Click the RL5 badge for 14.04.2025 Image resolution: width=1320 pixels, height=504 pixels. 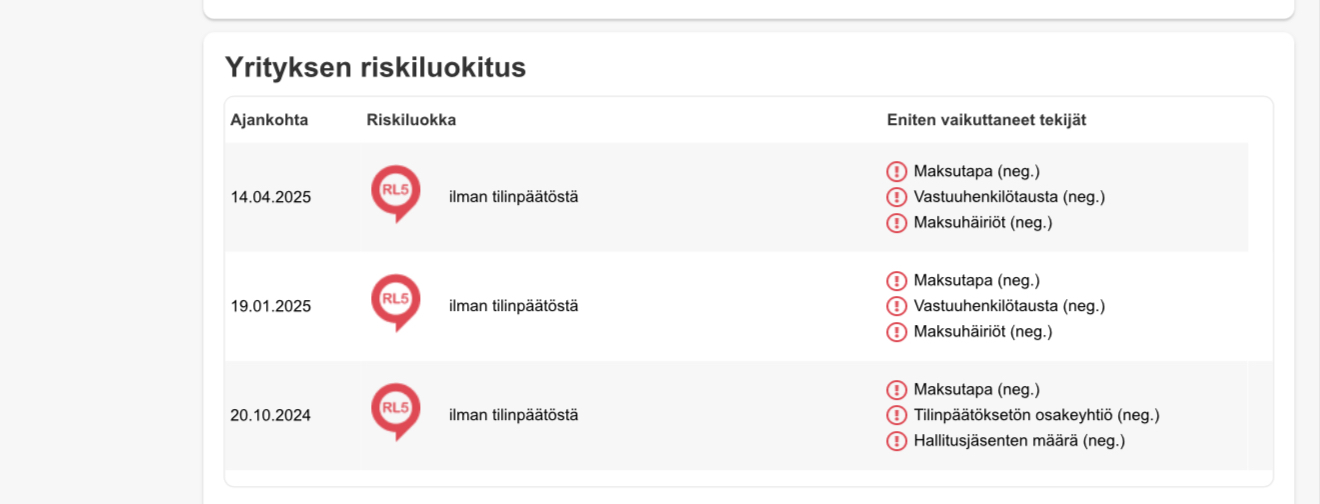point(395,192)
